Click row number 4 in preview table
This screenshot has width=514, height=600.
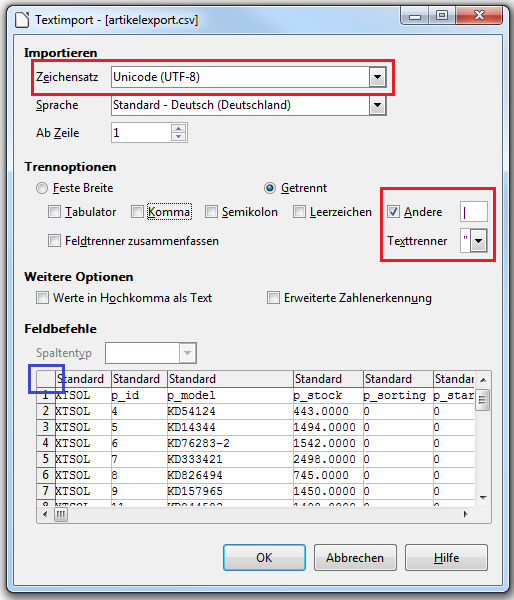point(46,443)
